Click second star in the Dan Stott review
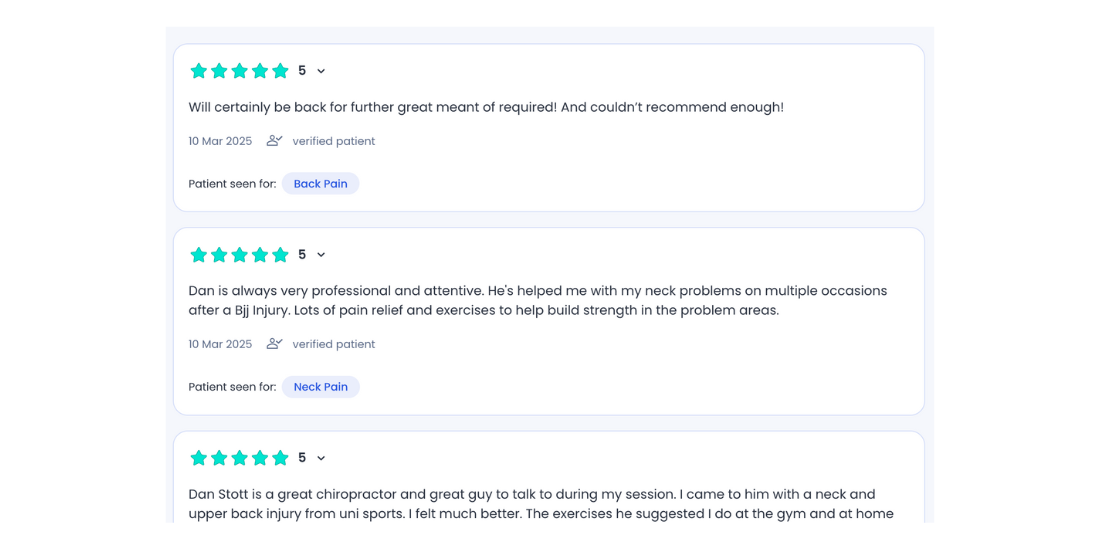The image size is (1100, 550). [219, 458]
